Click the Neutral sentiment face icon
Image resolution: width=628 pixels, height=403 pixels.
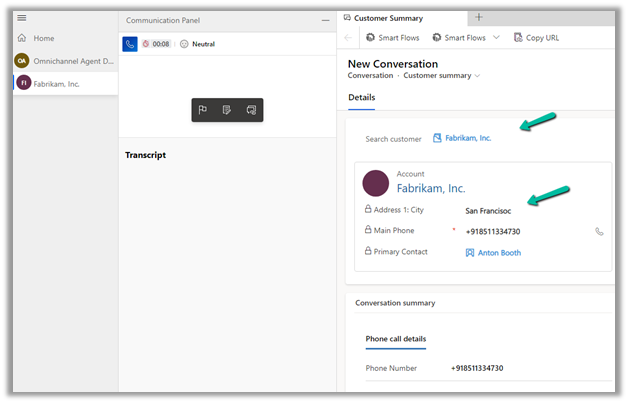click(x=184, y=44)
